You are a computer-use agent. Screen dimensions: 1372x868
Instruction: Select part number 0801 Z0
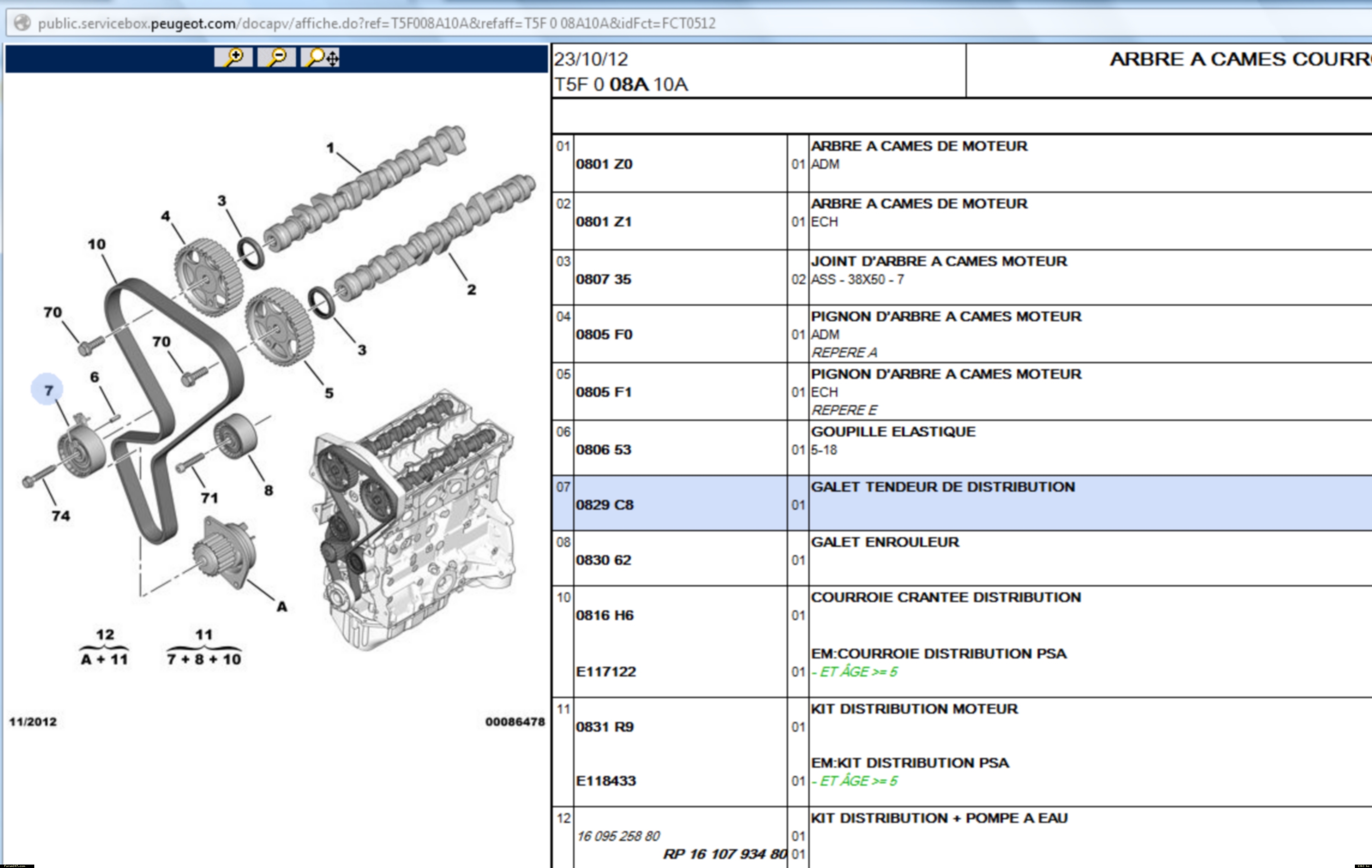coord(604,164)
